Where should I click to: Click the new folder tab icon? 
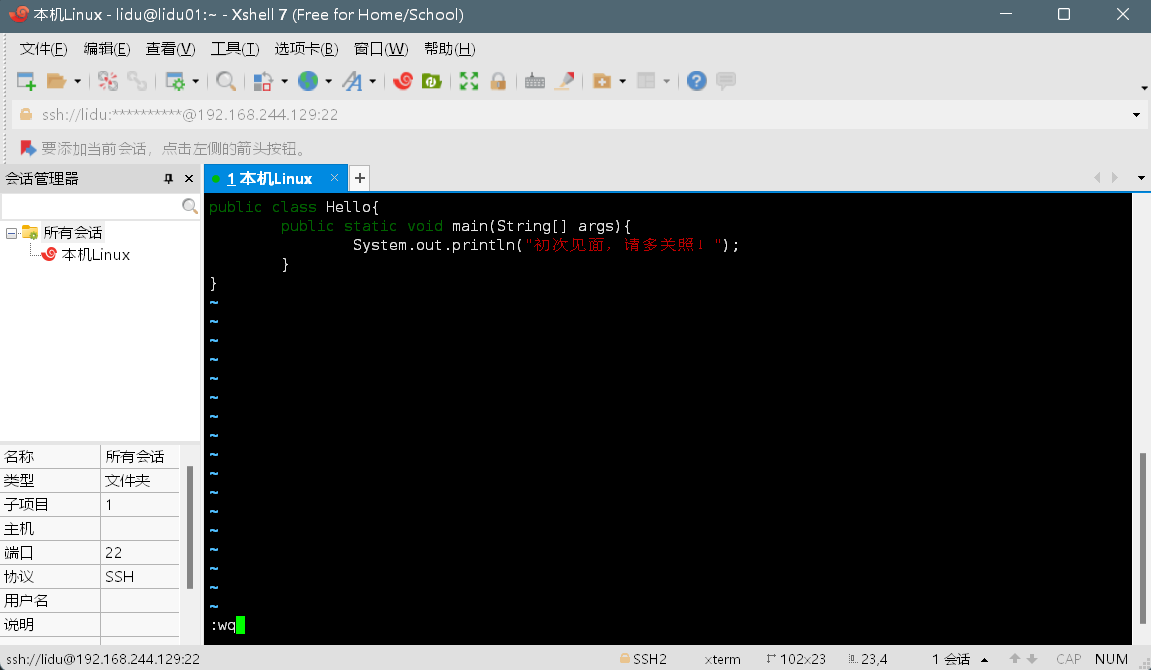point(602,81)
